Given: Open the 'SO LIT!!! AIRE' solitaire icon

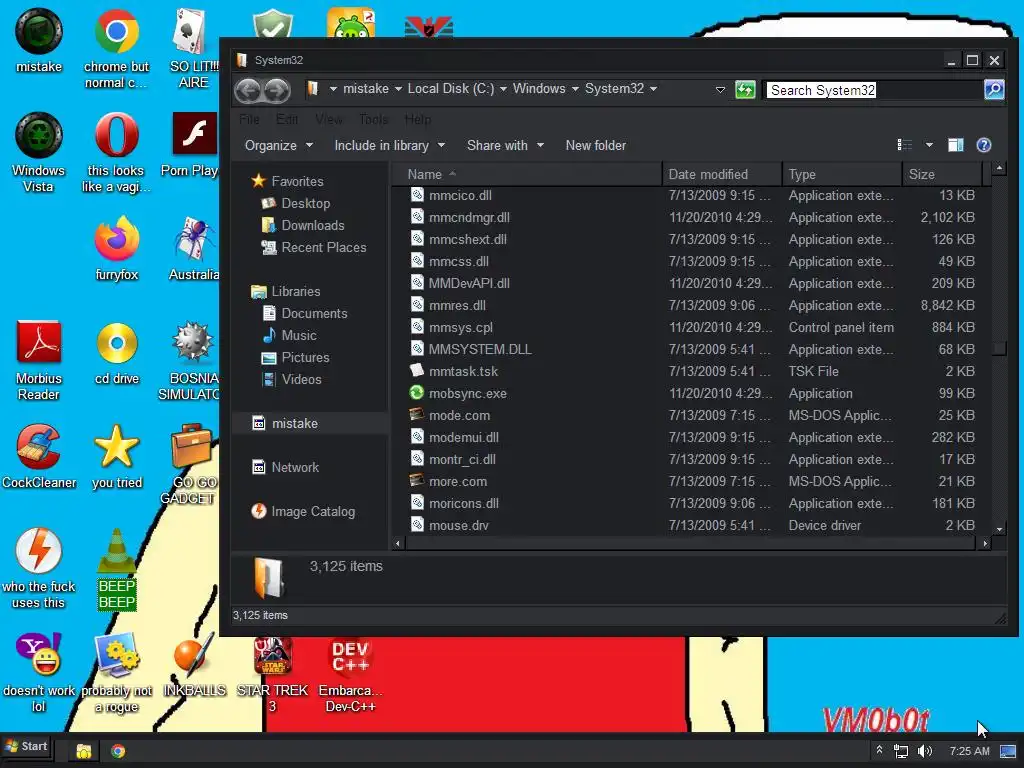Looking at the screenshot, I should (193, 47).
